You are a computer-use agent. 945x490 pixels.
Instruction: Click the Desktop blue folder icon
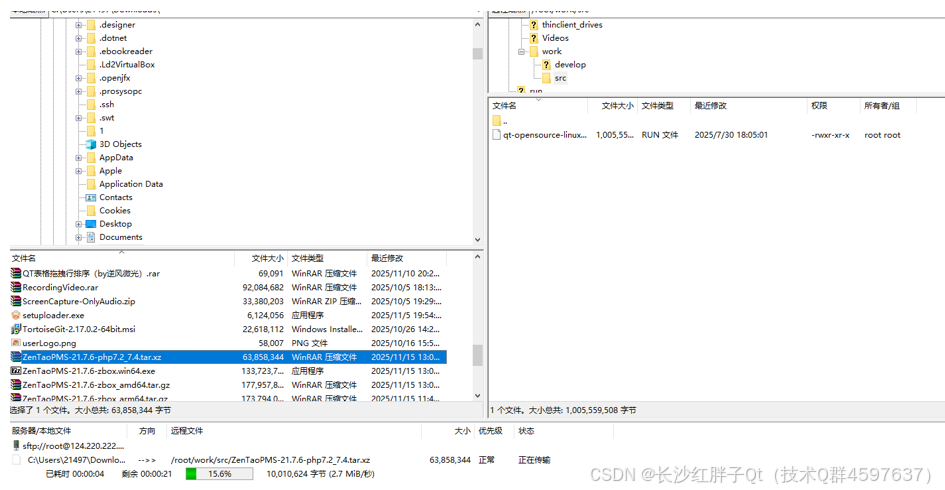[91, 224]
